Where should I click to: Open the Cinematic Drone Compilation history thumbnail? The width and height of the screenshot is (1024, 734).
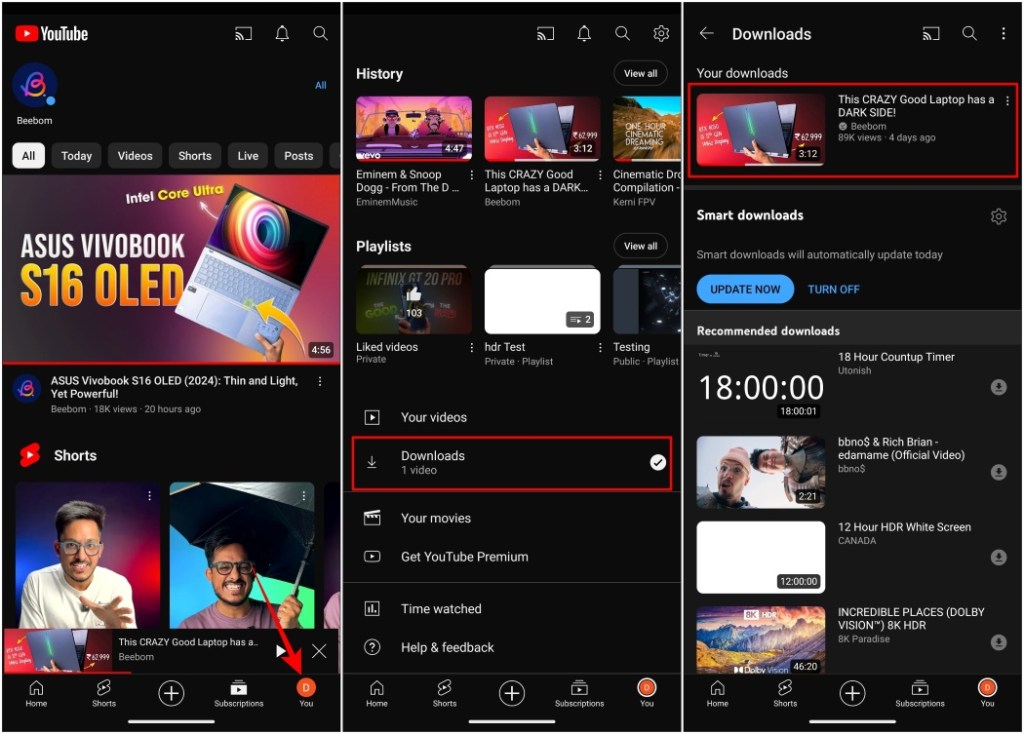[647, 128]
